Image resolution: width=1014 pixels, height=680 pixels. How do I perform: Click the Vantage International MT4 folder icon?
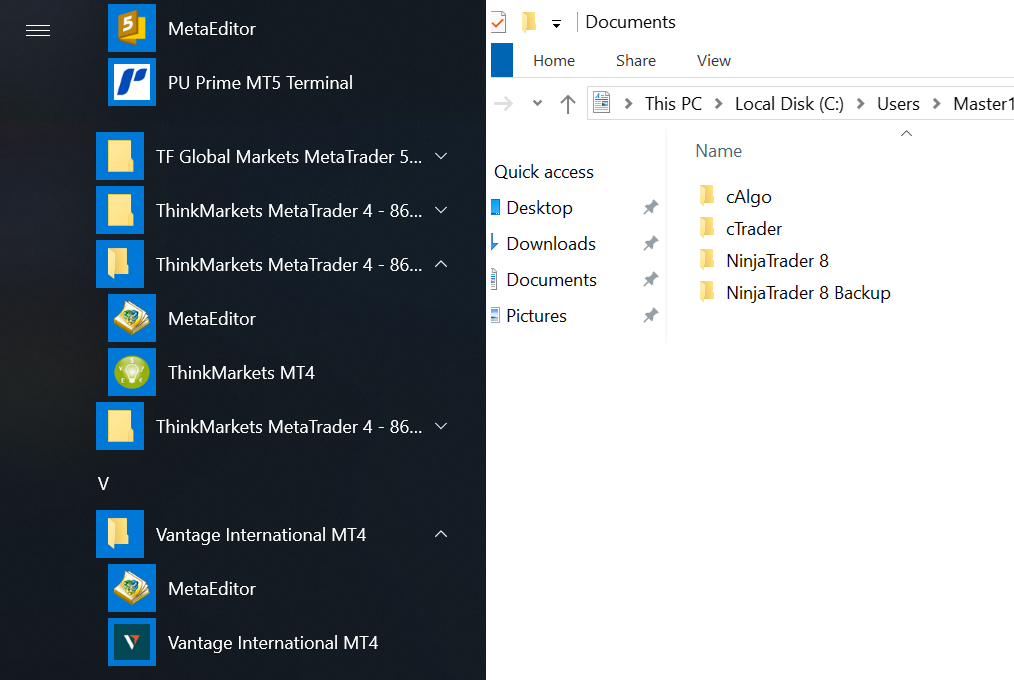pos(120,534)
